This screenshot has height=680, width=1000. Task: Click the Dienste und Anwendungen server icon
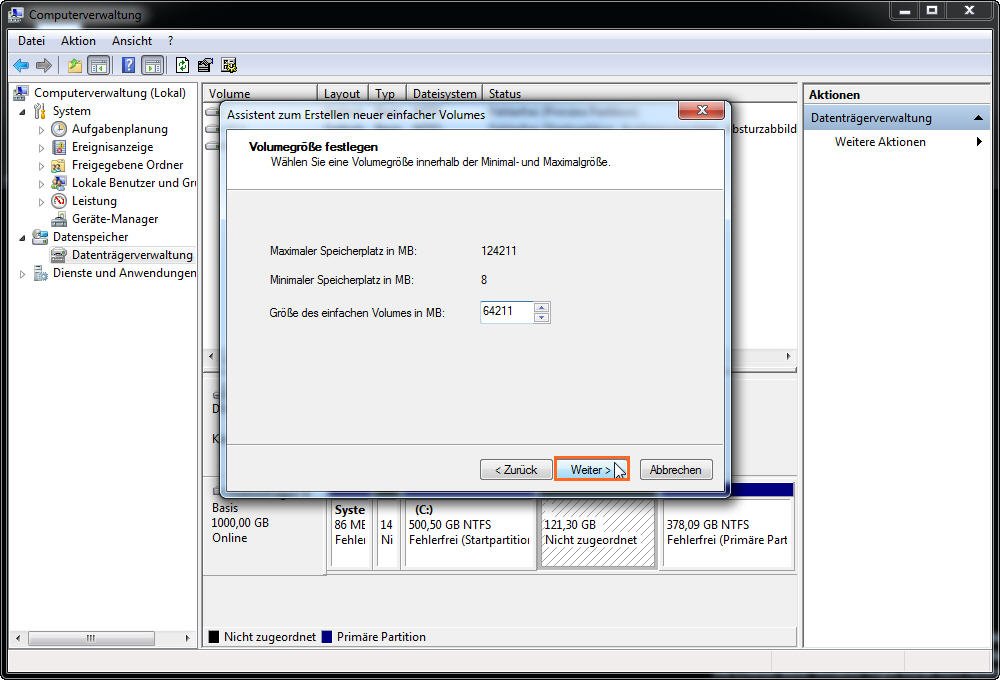40,273
